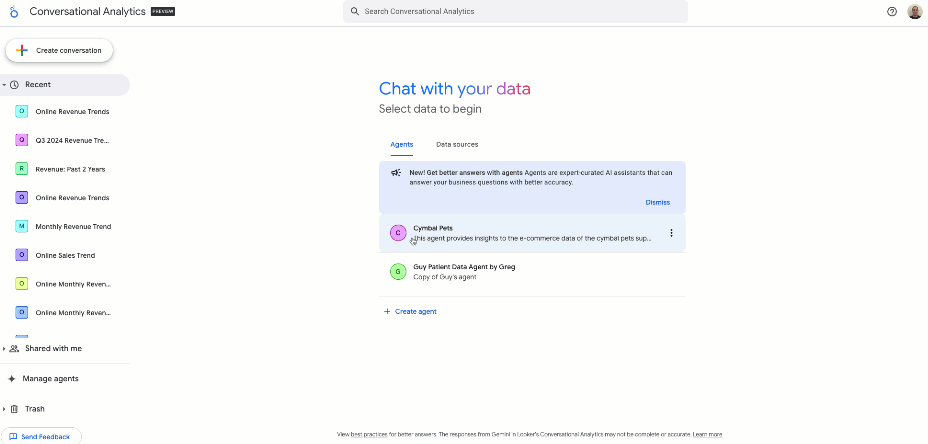Switch to the Data sources tab

tap(457, 145)
